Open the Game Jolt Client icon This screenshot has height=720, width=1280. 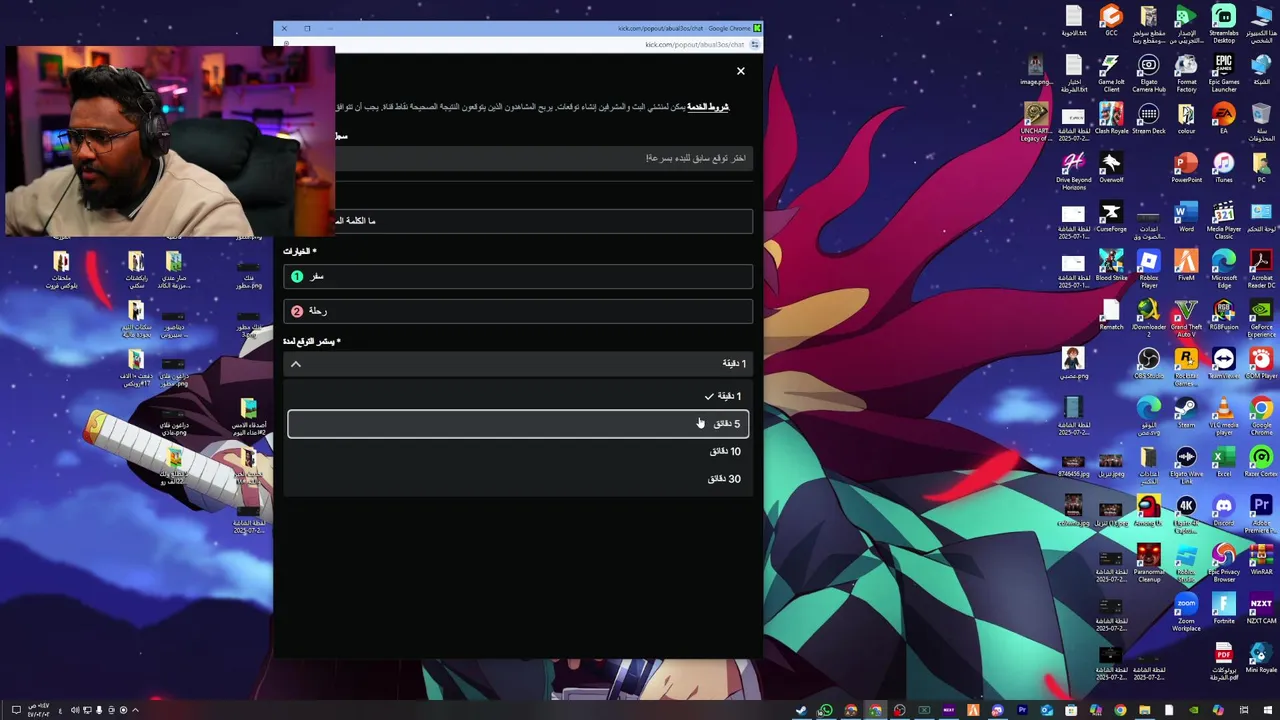tap(1111, 73)
